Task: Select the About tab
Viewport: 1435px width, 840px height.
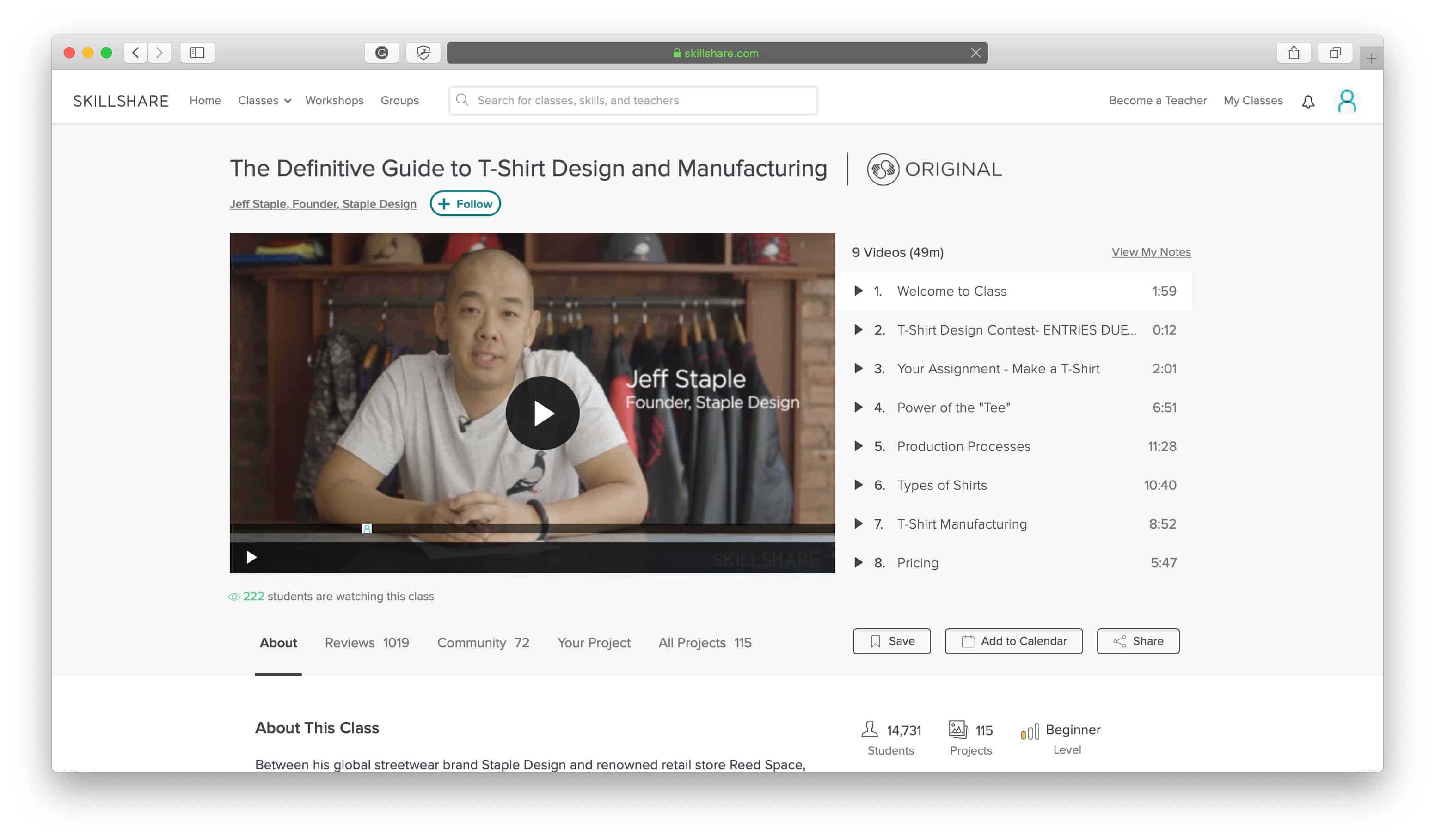Action: 278,643
